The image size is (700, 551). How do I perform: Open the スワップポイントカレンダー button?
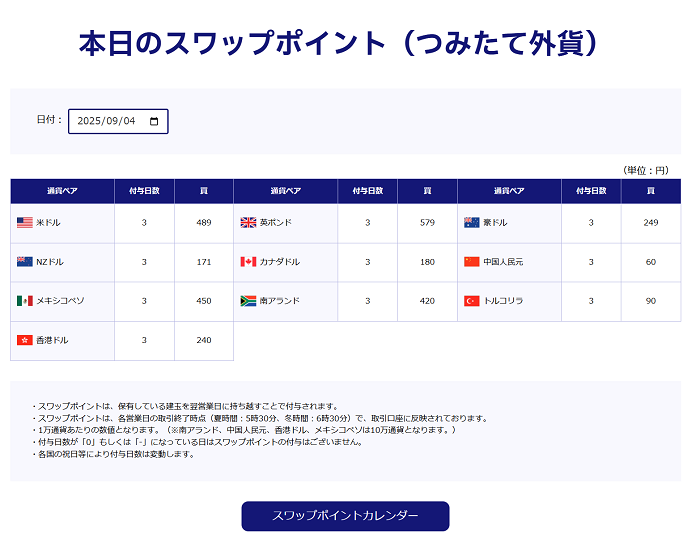(345, 516)
